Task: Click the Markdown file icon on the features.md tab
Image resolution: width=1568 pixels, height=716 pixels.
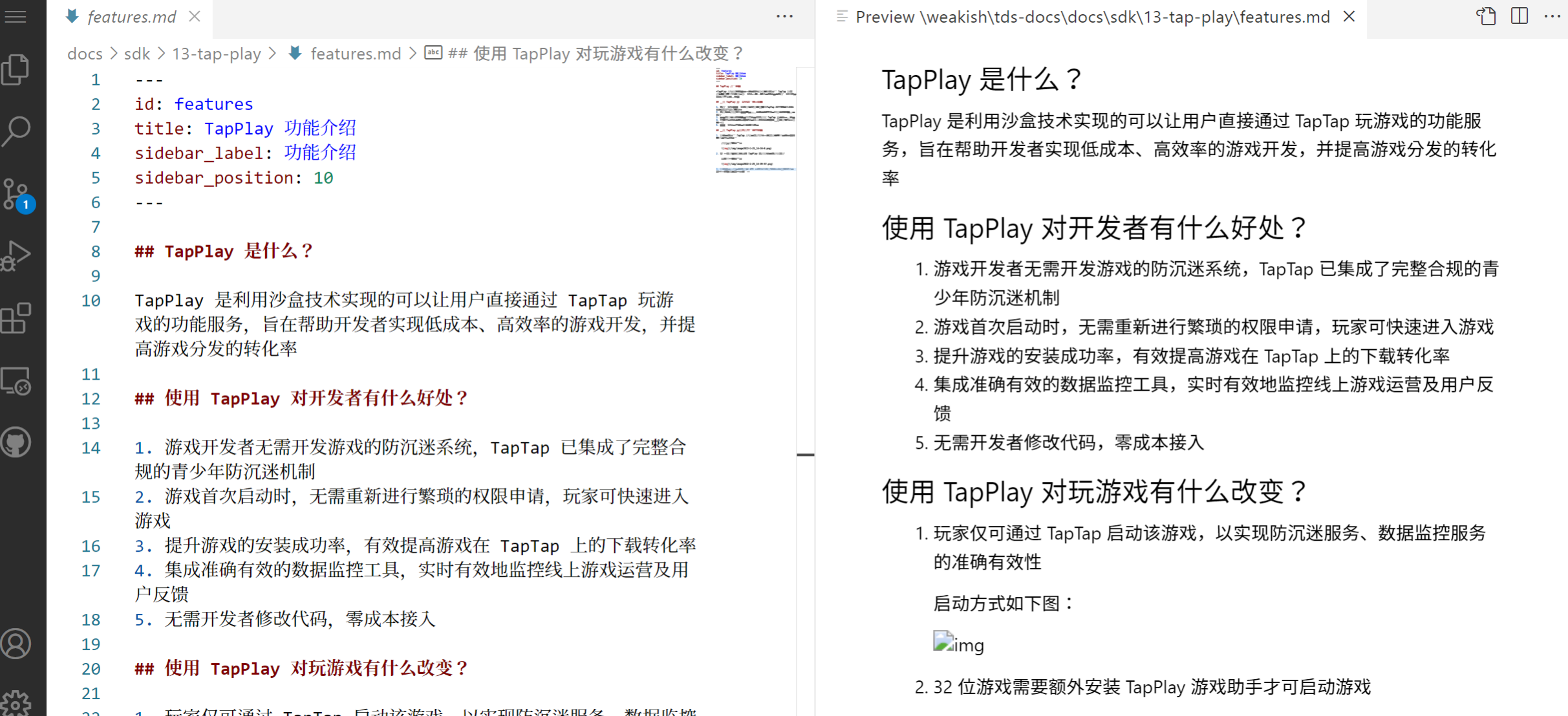Action: (72, 17)
